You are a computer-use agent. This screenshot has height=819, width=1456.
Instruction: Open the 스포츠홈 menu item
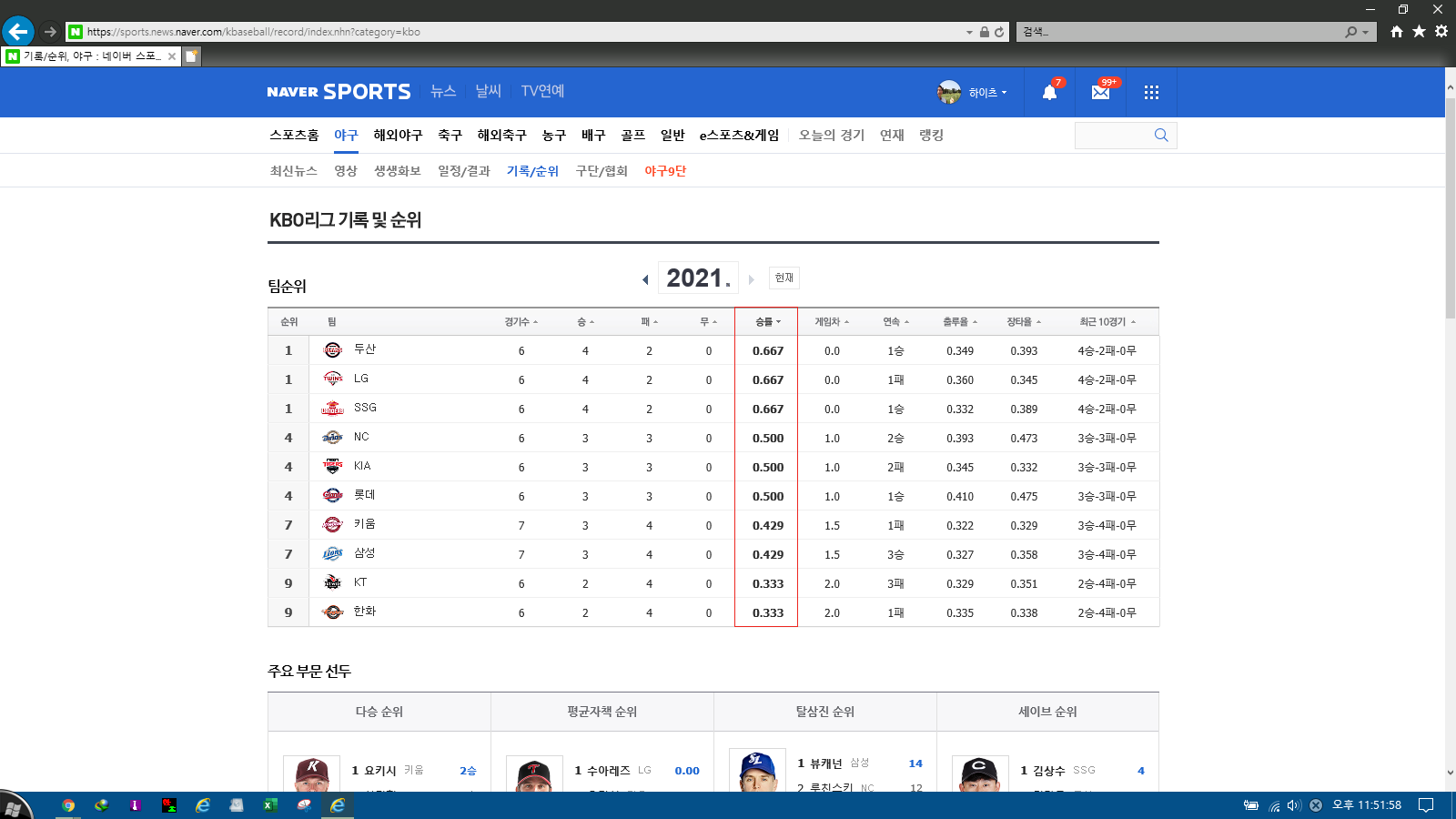tap(294, 135)
